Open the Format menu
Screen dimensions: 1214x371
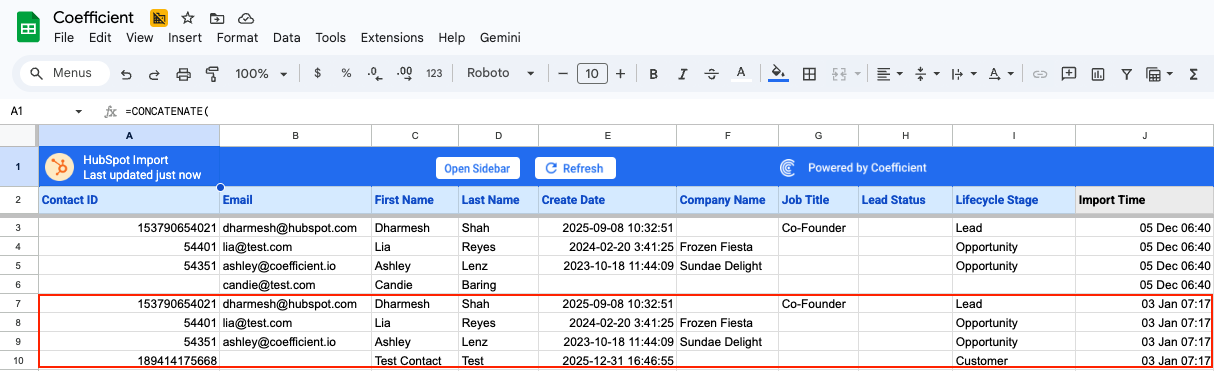pyautogui.click(x=238, y=38)
